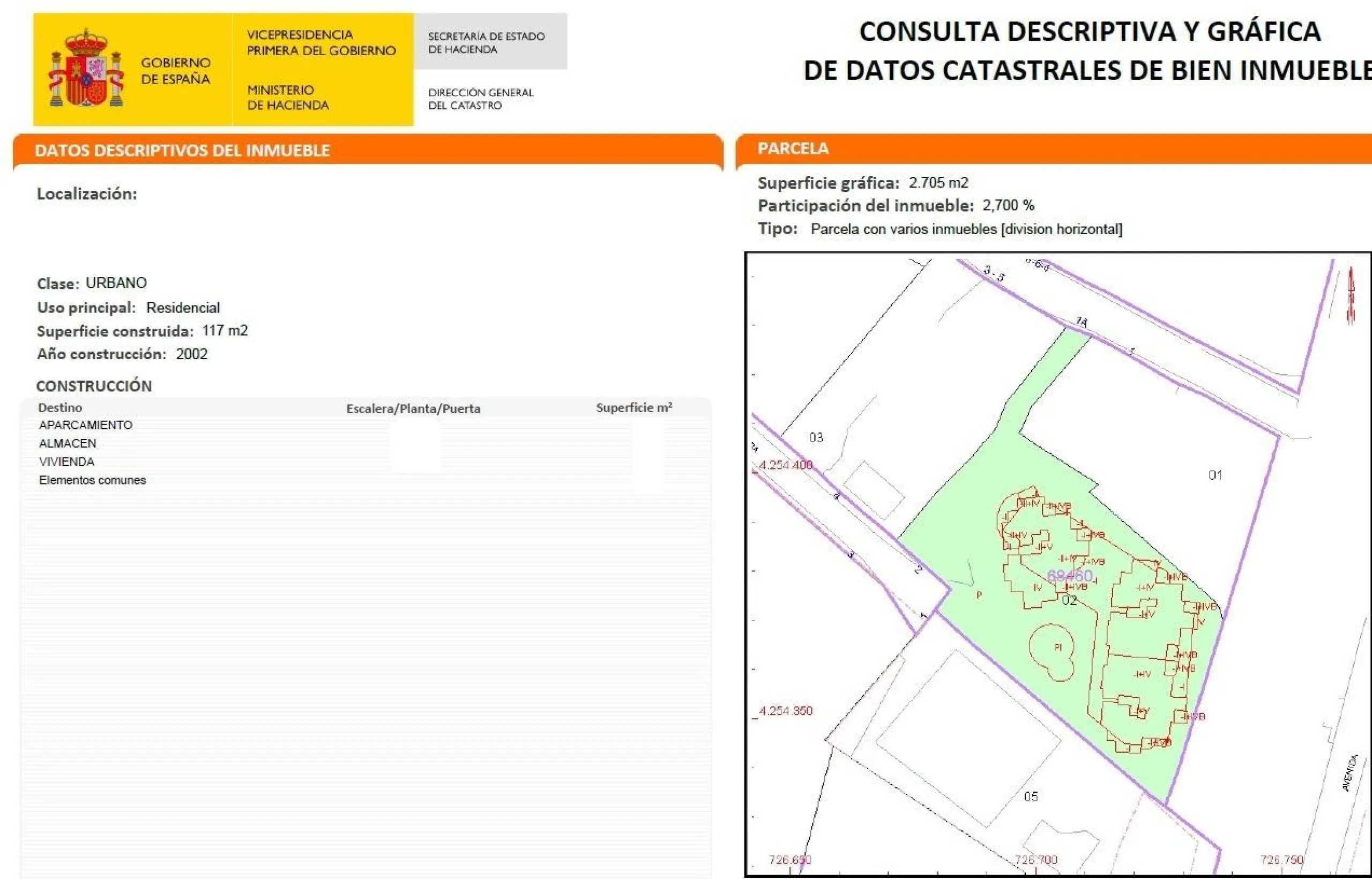Click the '117 m2' built surface value
Image resolution: width=1372 pixels, height=879 pixels.
(x=225, y=331)
